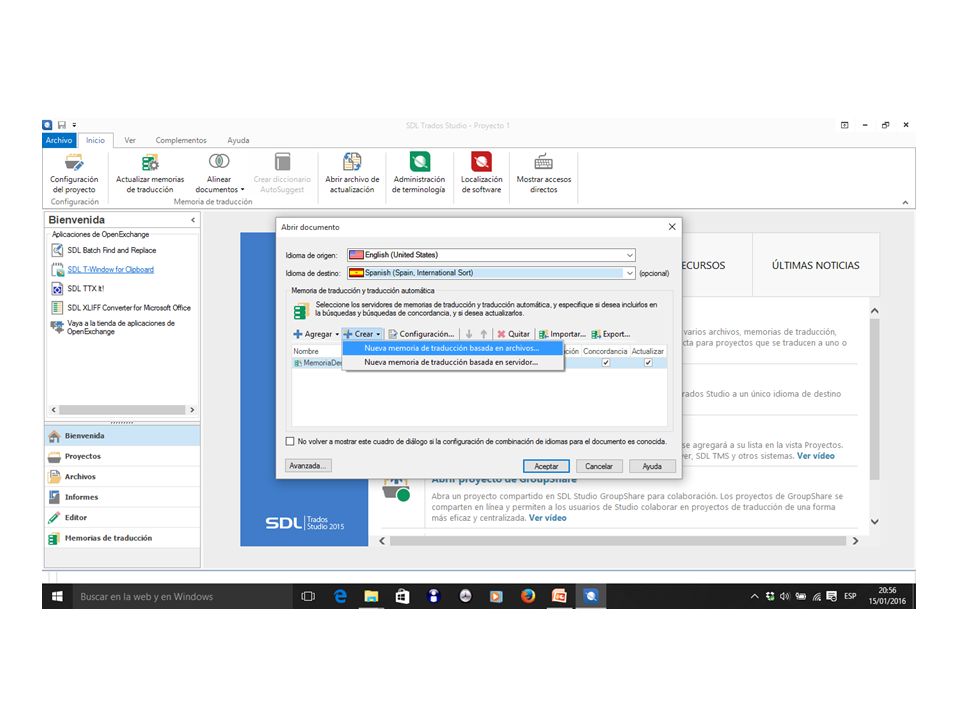Check 'No volver a mostrar este cuadro' box

coord(290,441)
